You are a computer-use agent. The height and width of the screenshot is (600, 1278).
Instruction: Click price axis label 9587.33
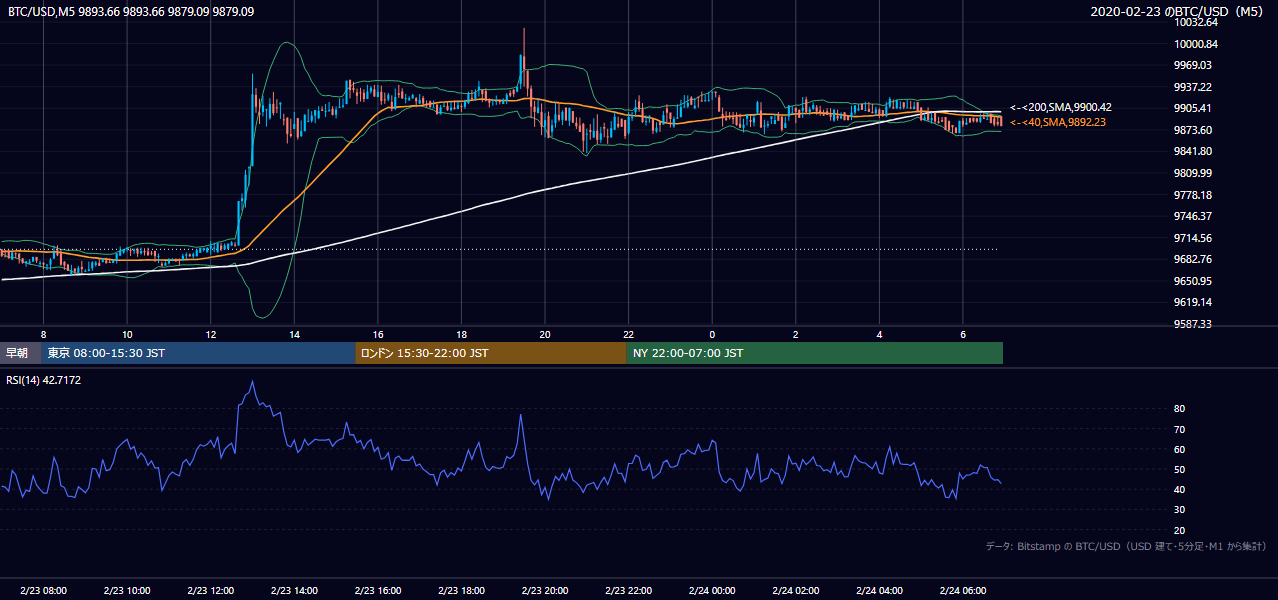(1193, 324)
